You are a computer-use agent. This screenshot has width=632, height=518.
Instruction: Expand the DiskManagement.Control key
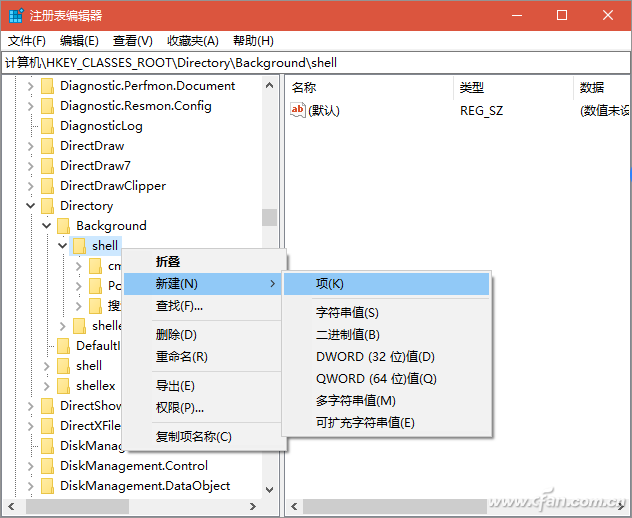pos(31,466)
